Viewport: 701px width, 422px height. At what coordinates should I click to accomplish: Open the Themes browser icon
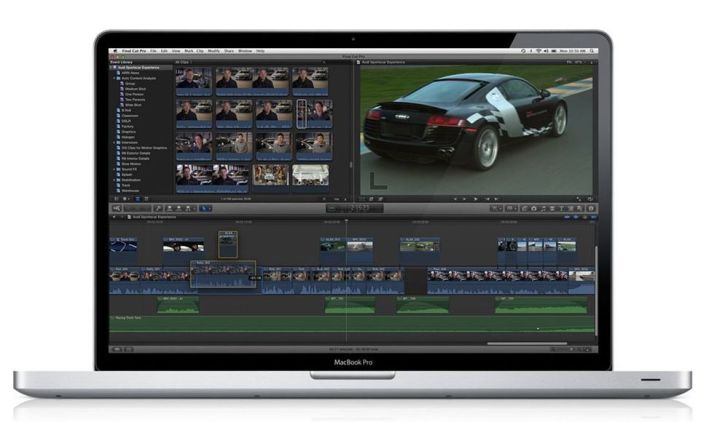tap(579, 208)
